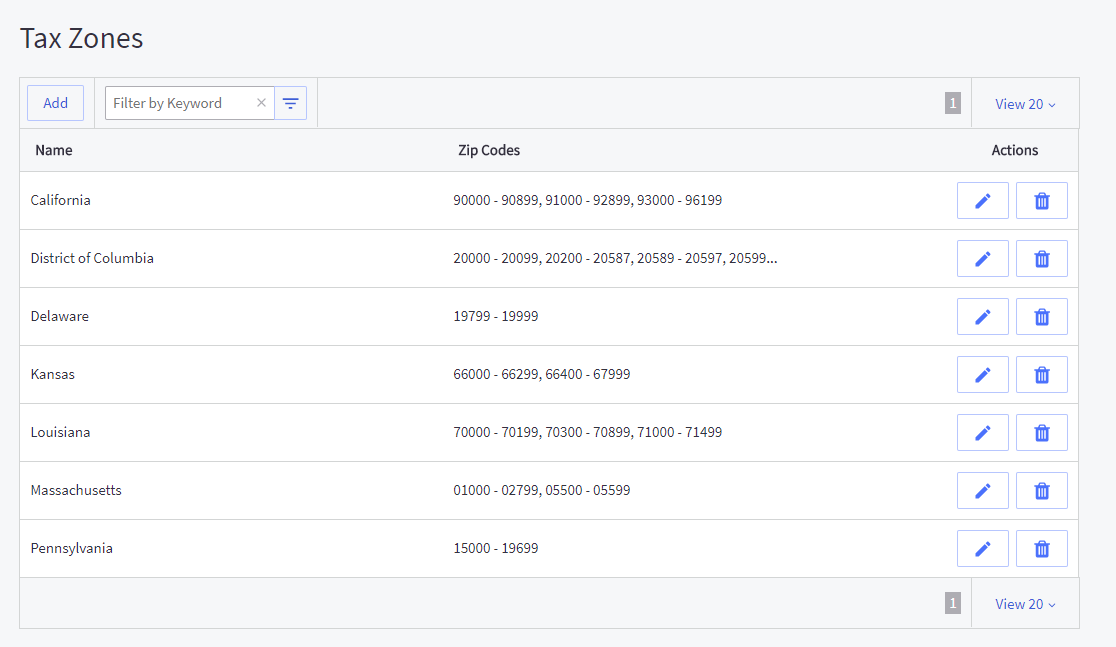Click the Zip Codes column header
The image size is (1116, 647).
coord(489,150)
